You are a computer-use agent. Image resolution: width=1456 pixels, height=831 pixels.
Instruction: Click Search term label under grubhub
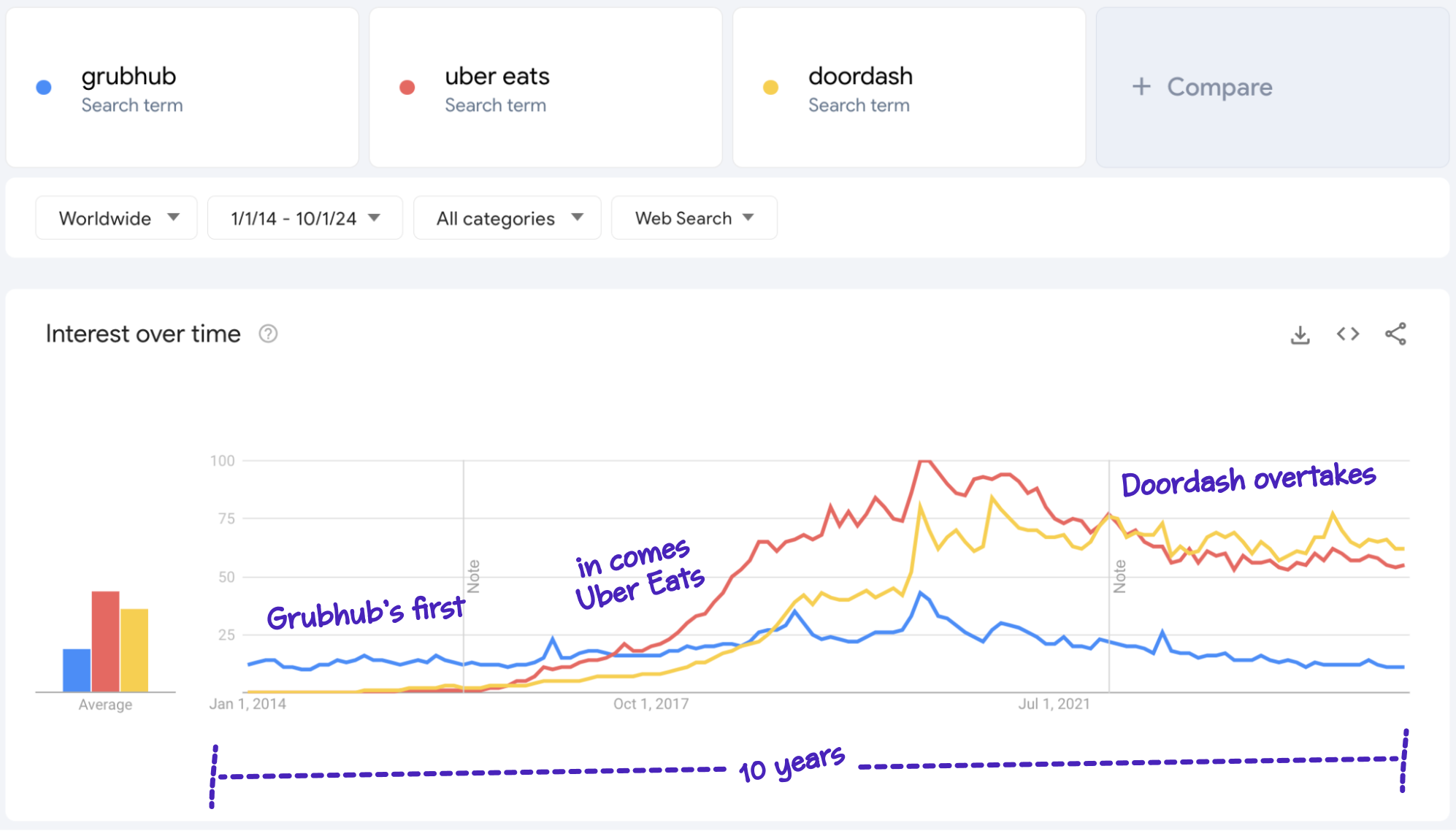click(132, 105)
